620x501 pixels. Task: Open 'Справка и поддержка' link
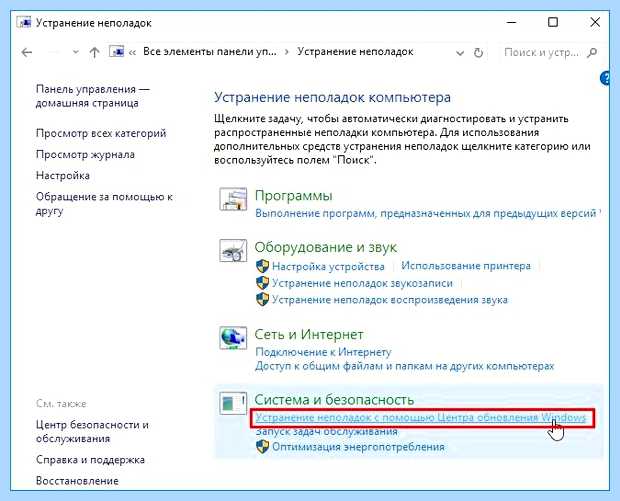click(x=90, y=460)
